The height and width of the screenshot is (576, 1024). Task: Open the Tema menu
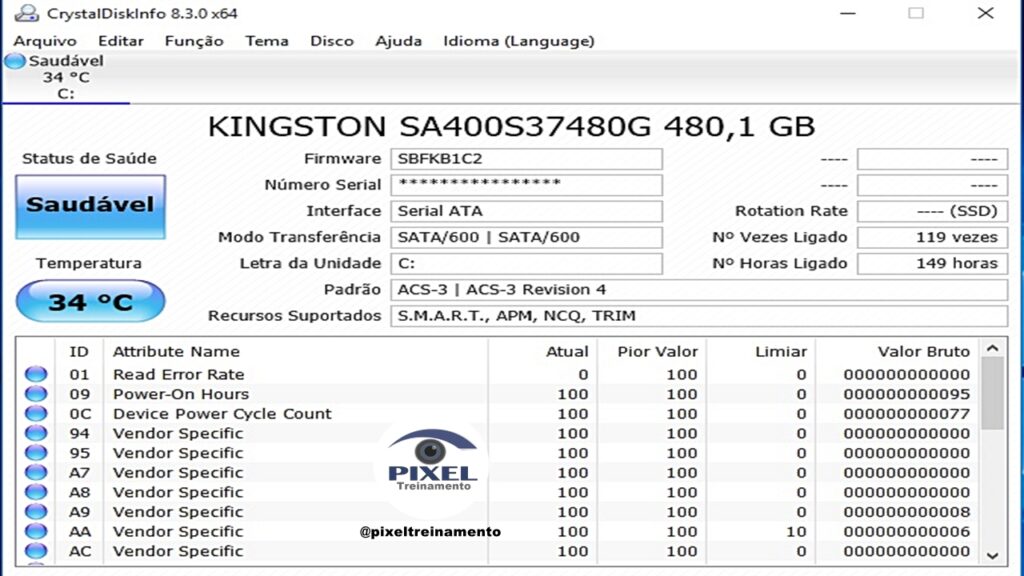pyautogui.click(x=266, y=41)
